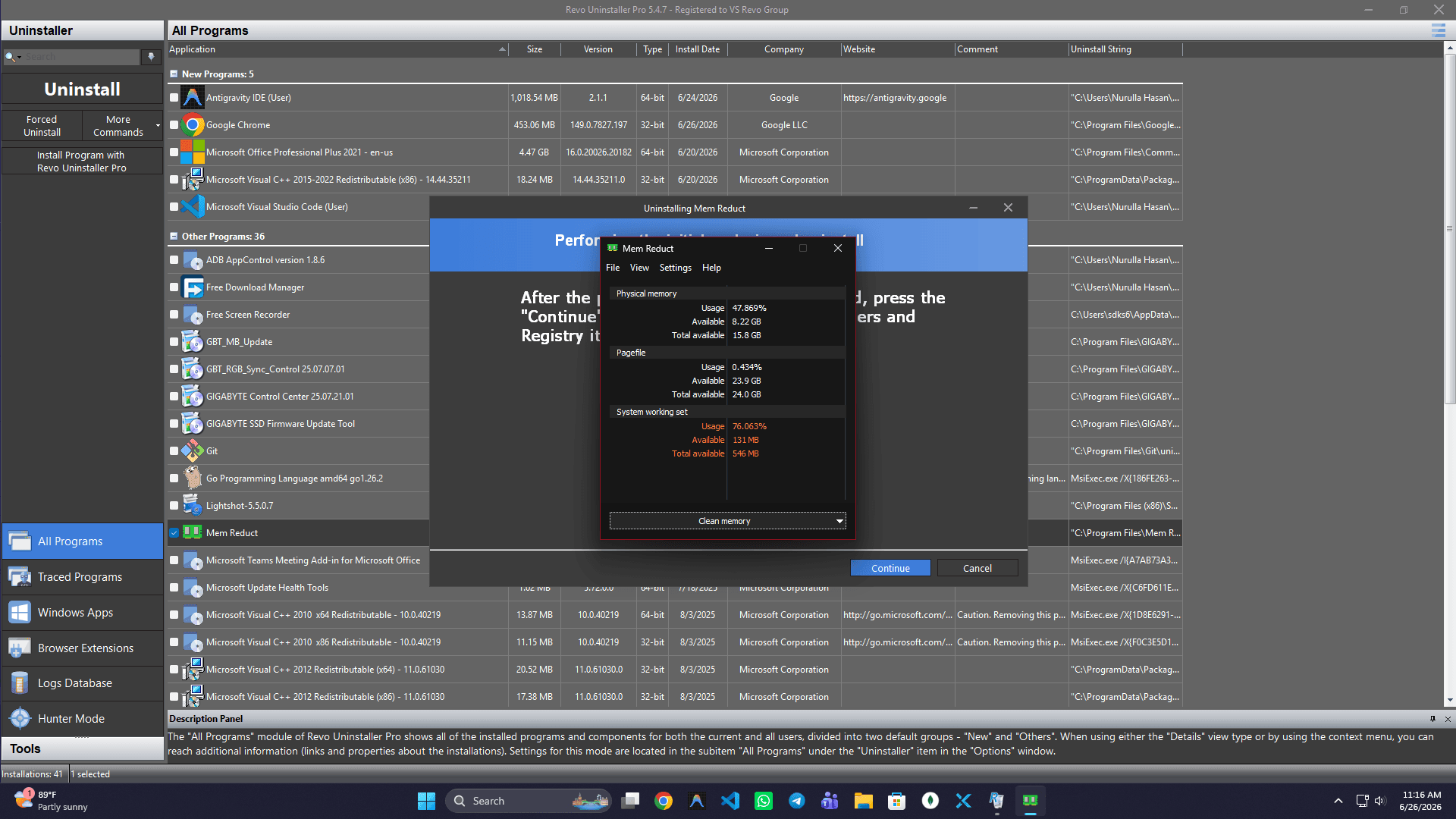This screenshot has height=819, width=1456.
Task: Click the Forced Uninstall button
Action: point(42,126)
